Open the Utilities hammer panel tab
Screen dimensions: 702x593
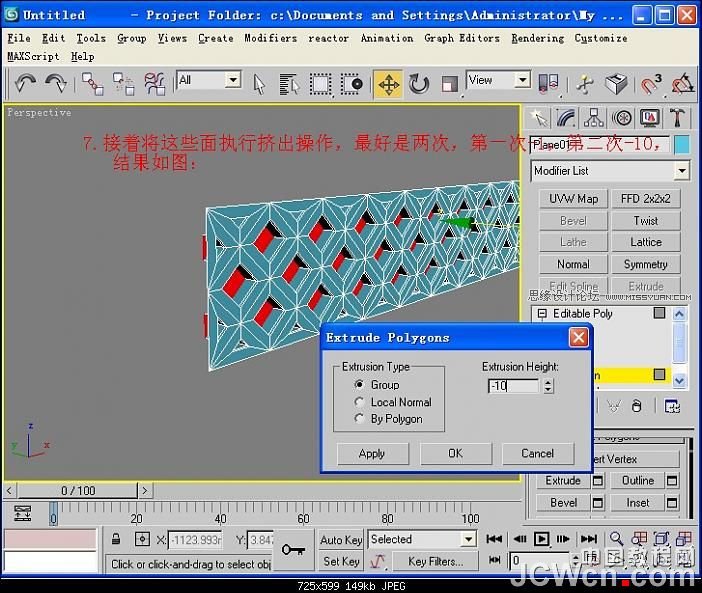click(677, 118)
